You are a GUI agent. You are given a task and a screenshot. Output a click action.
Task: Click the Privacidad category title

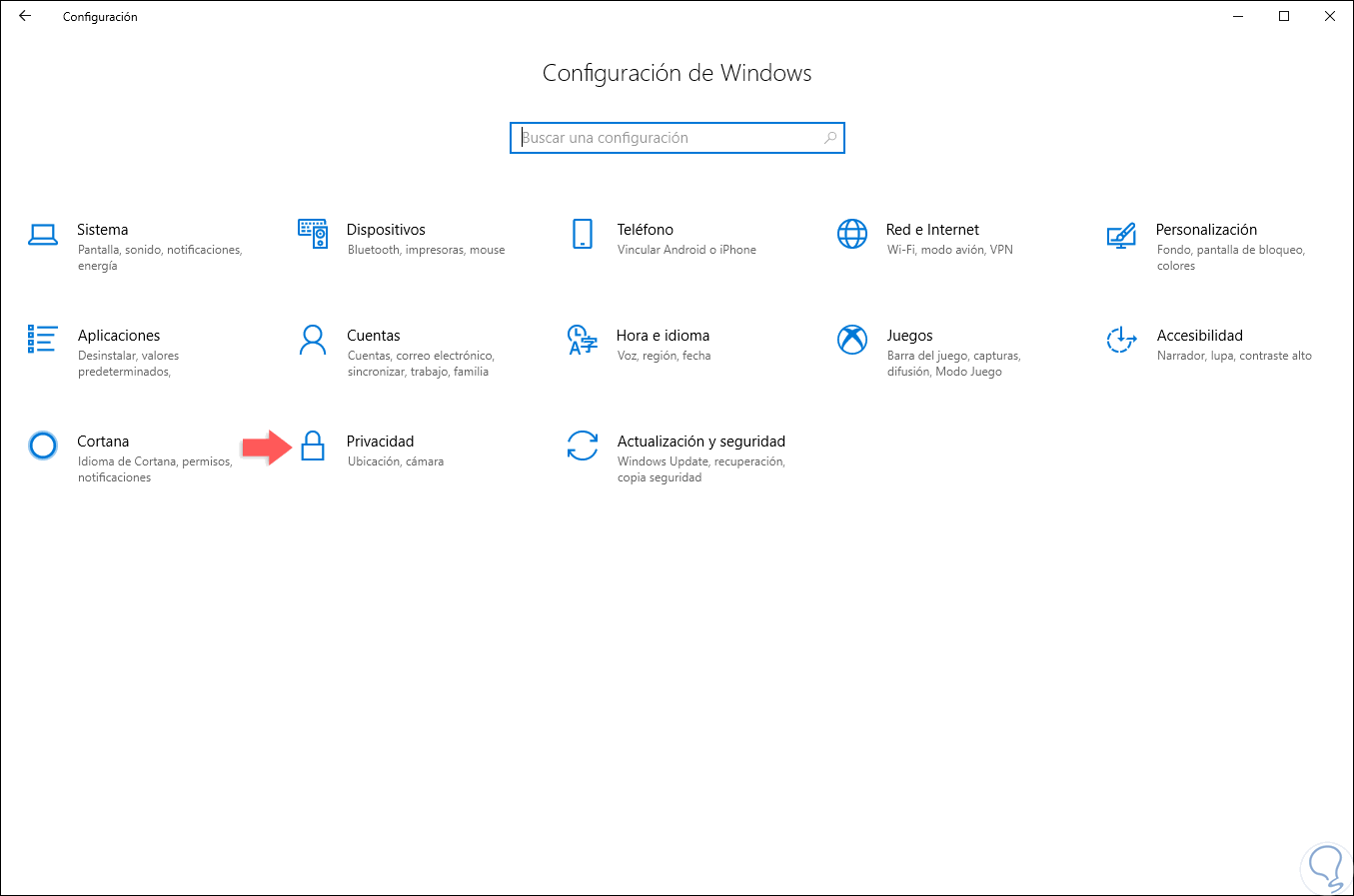pos(380,442)
